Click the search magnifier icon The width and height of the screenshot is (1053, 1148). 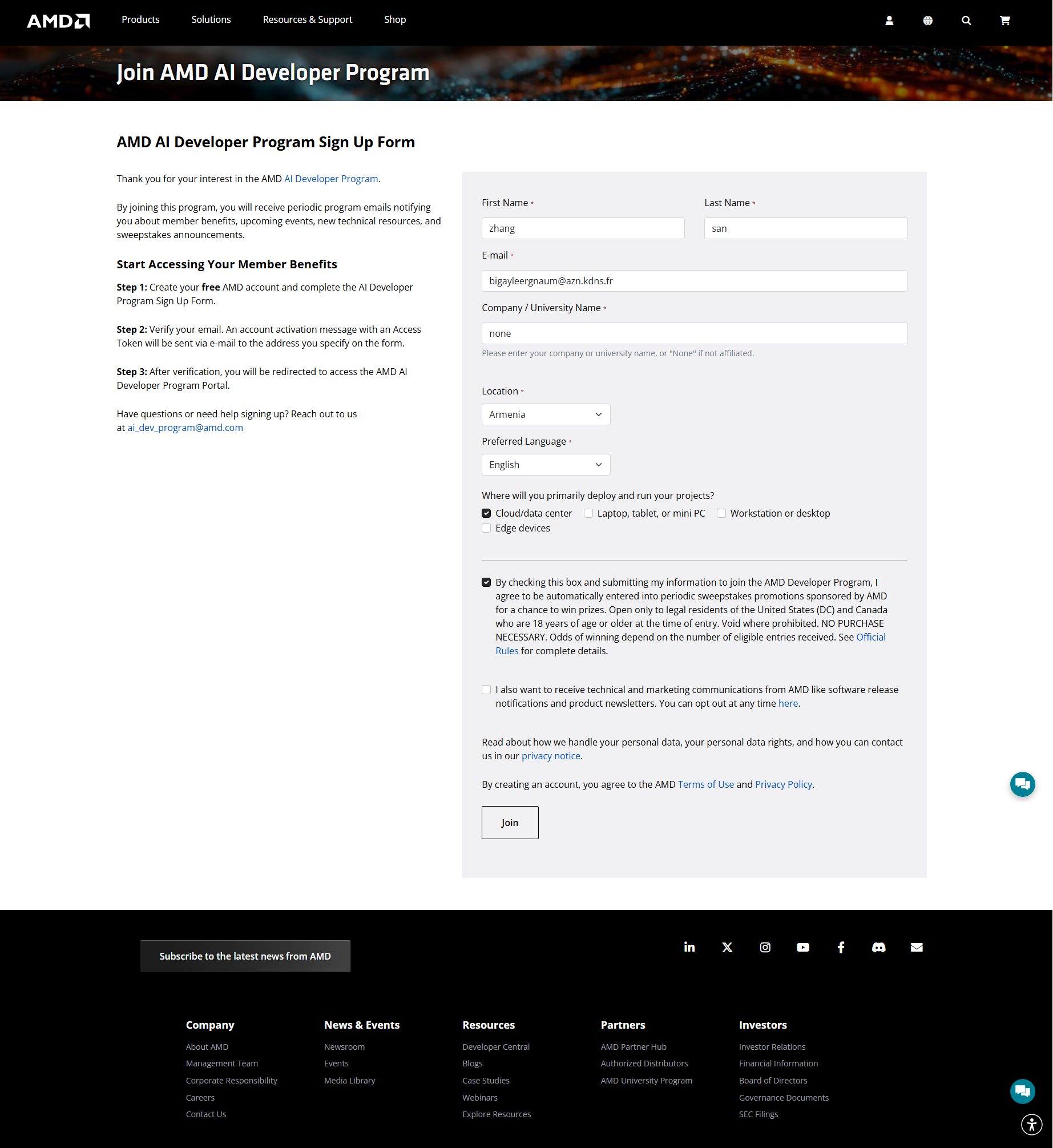(966, 21)
